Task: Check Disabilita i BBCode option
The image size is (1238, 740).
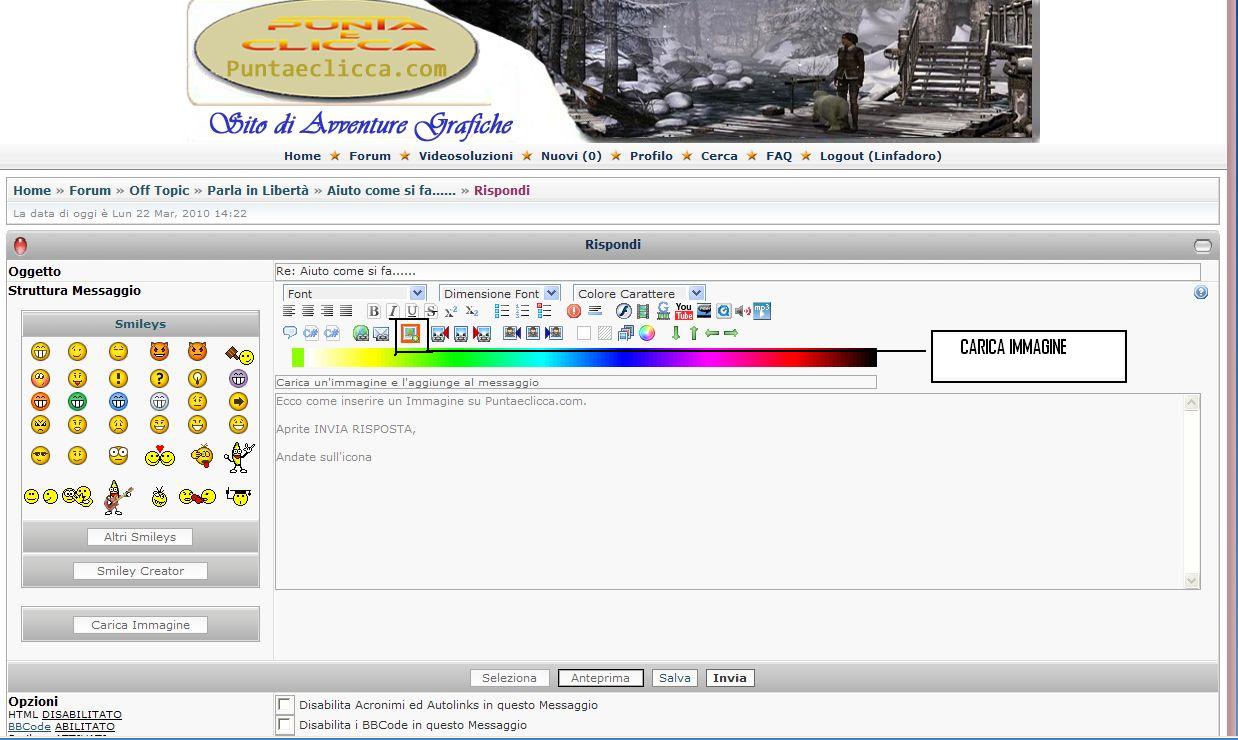Action: (285, 725)
